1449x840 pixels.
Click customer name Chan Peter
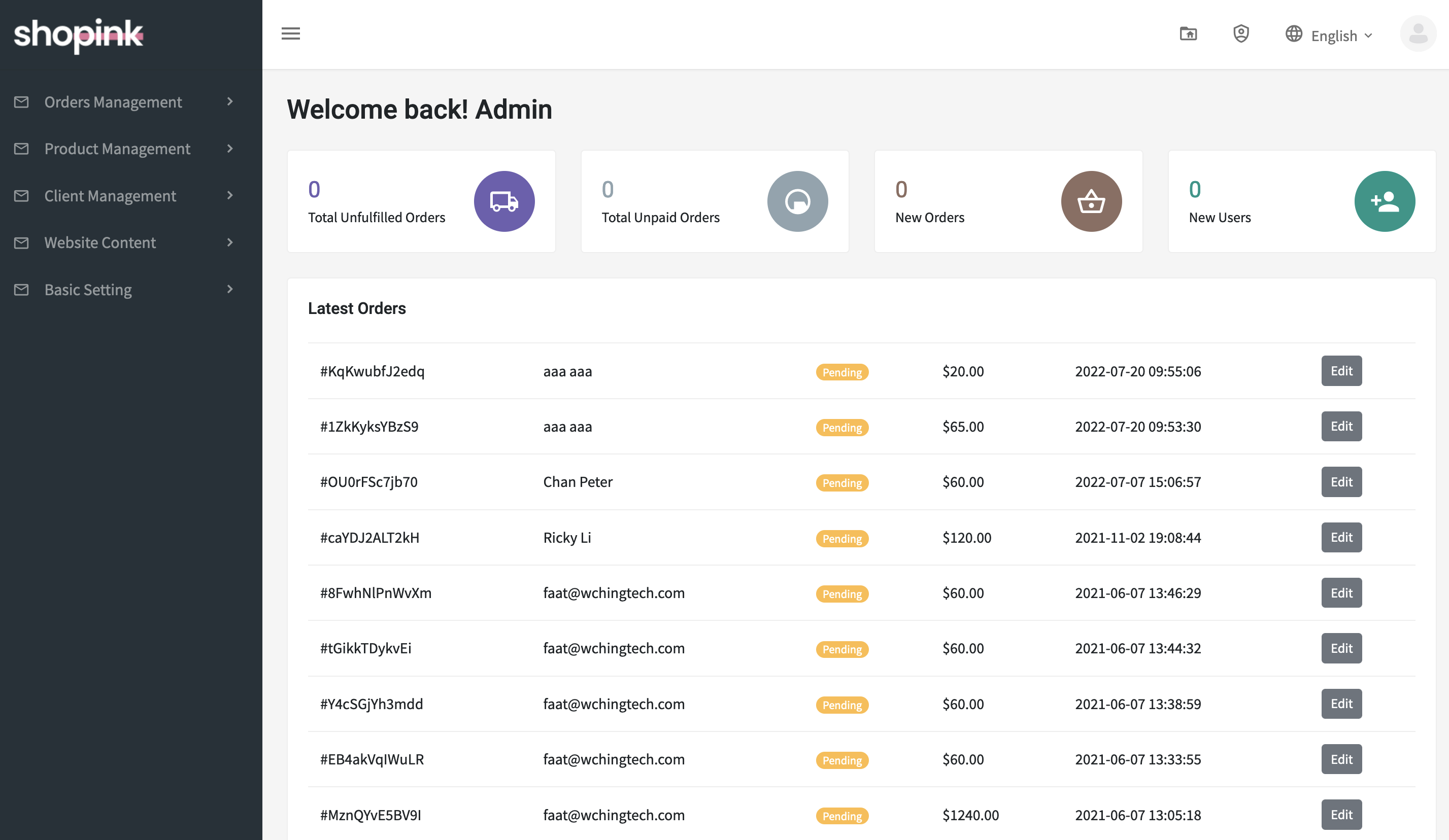tap(578, 482)
